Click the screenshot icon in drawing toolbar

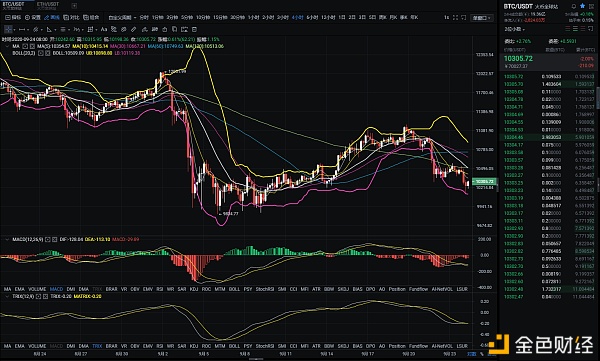[x=184, y=29]
